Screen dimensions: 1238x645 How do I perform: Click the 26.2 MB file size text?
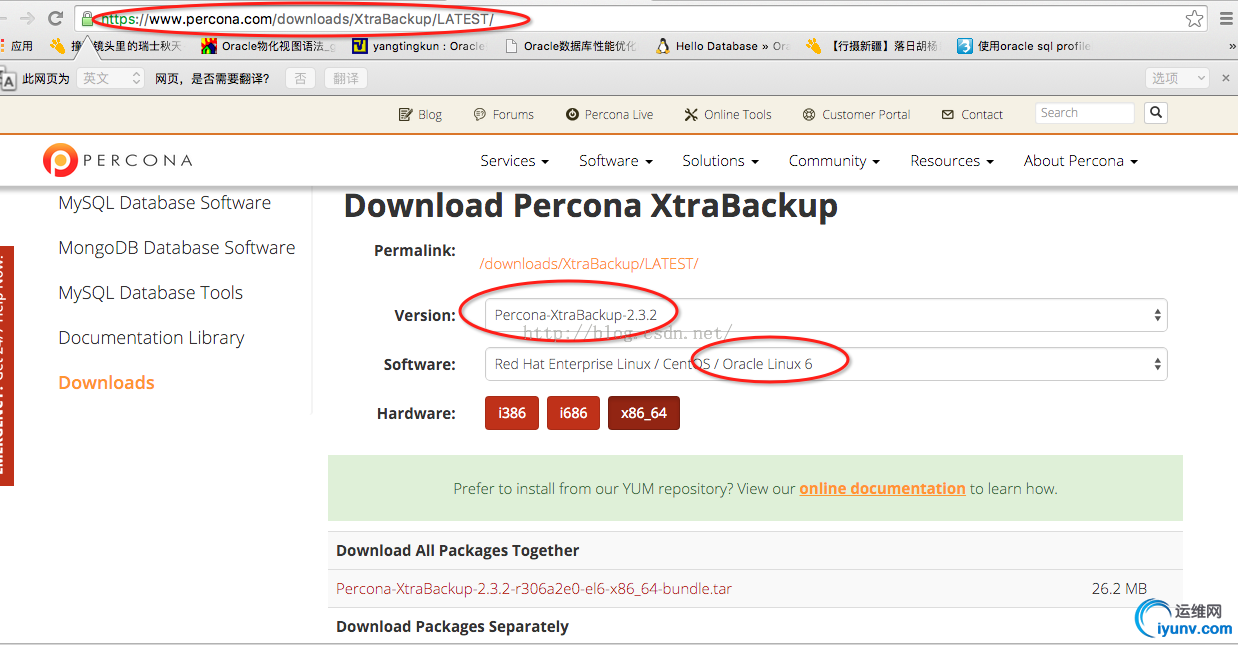(x=1119, y=589)
